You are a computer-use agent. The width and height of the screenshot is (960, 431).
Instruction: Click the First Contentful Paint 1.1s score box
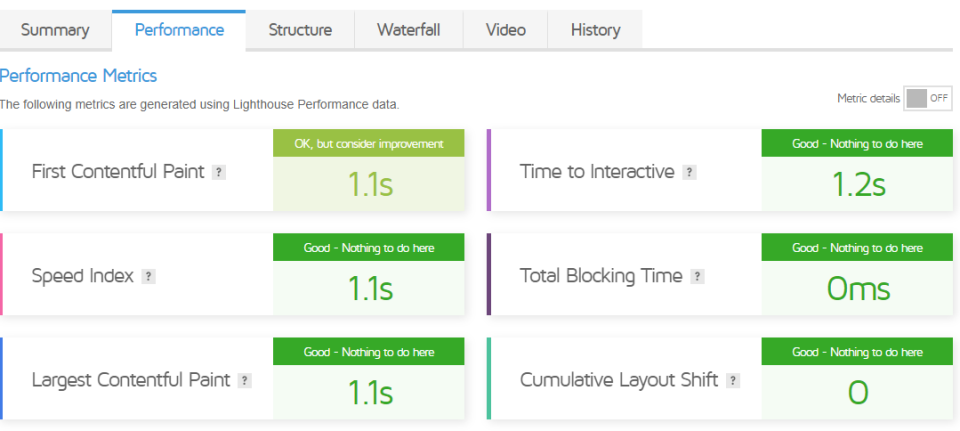pyautogui.click(x=369, y=184)
